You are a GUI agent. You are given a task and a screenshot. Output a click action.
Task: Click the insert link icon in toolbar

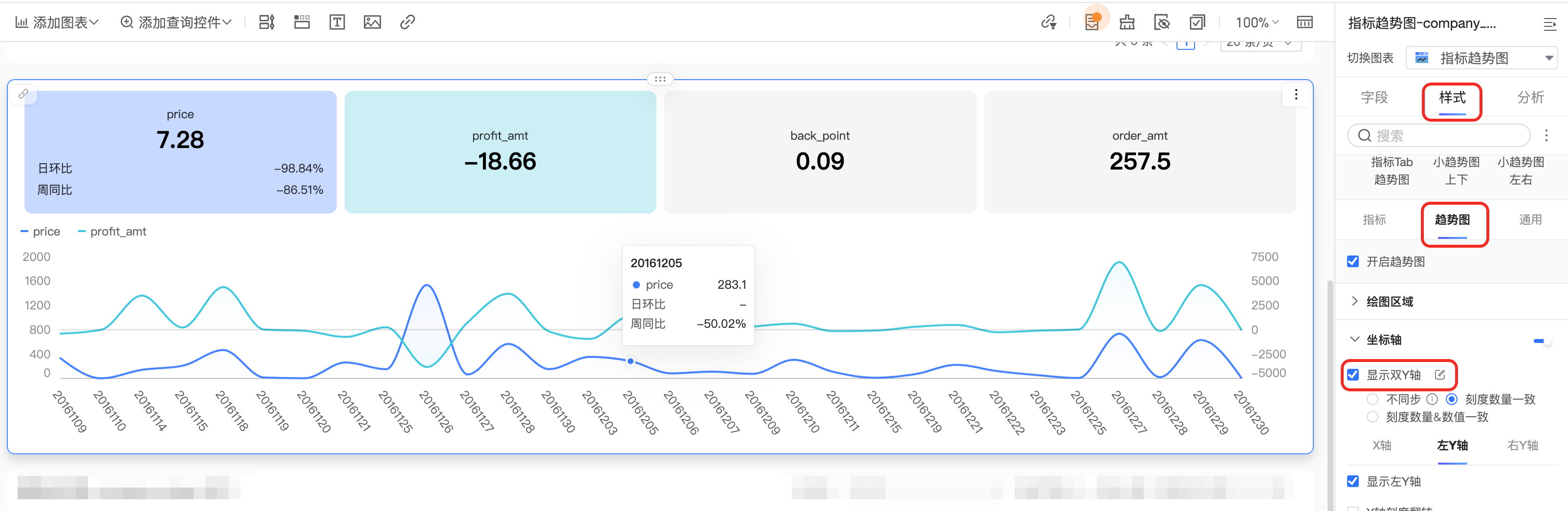tap(407, 22)
